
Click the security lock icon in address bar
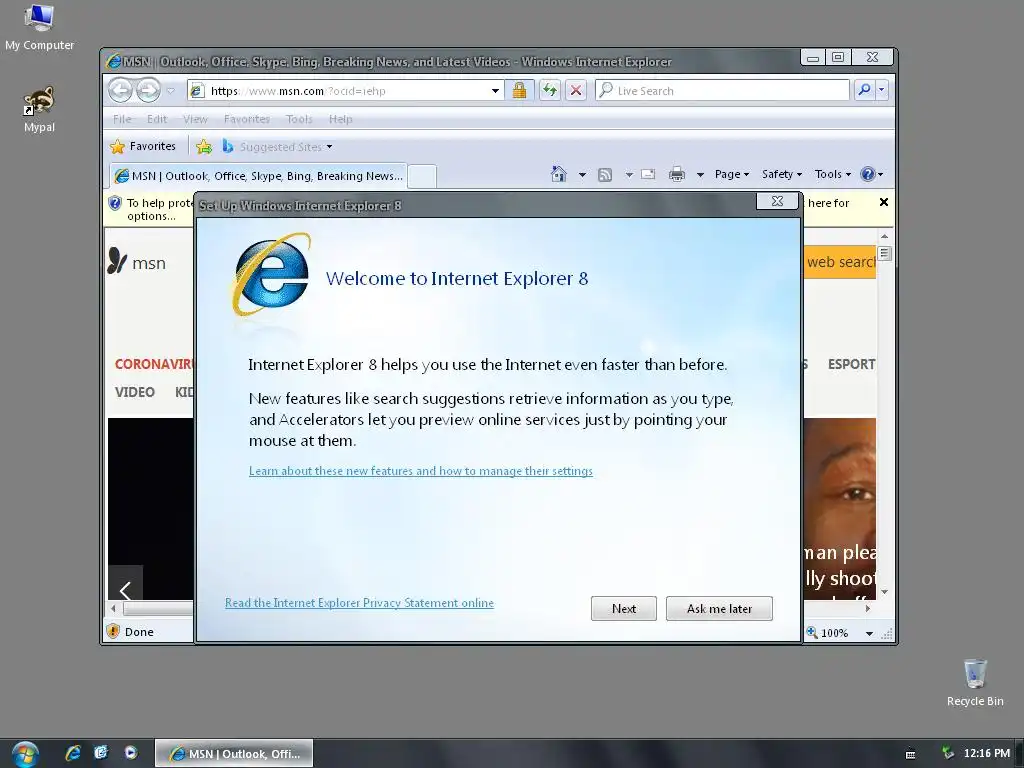click(519, 90)
